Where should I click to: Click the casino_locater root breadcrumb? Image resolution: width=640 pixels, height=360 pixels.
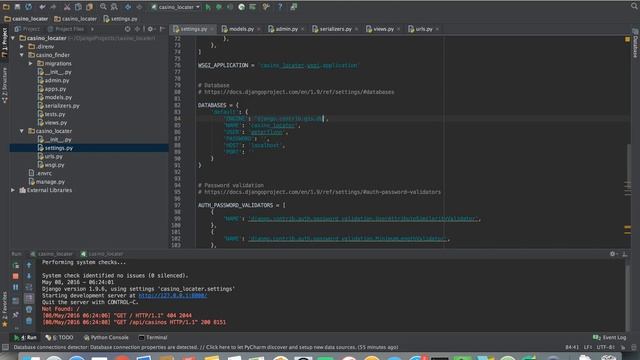pos(26,19)
